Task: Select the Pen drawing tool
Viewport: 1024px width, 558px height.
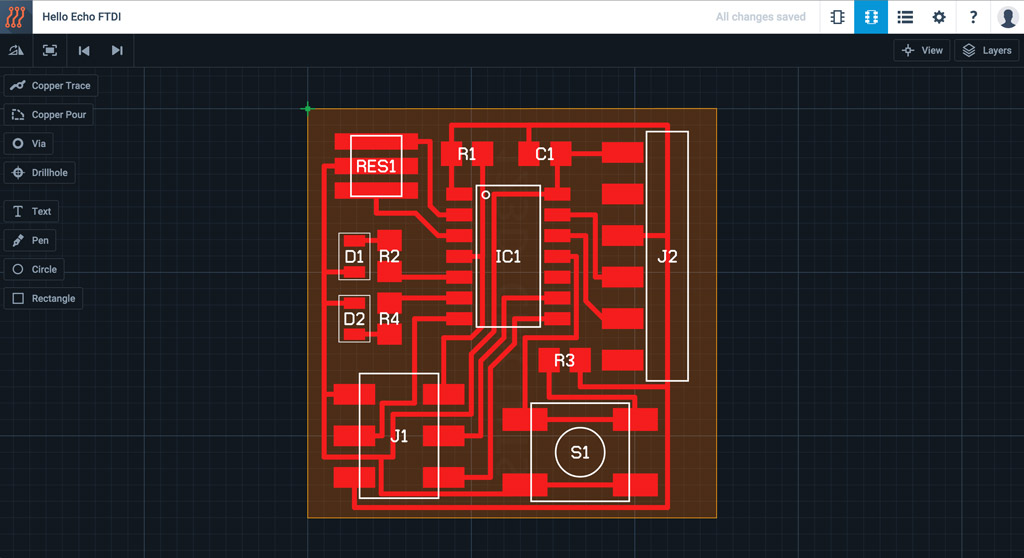Action: click(29, 240)
